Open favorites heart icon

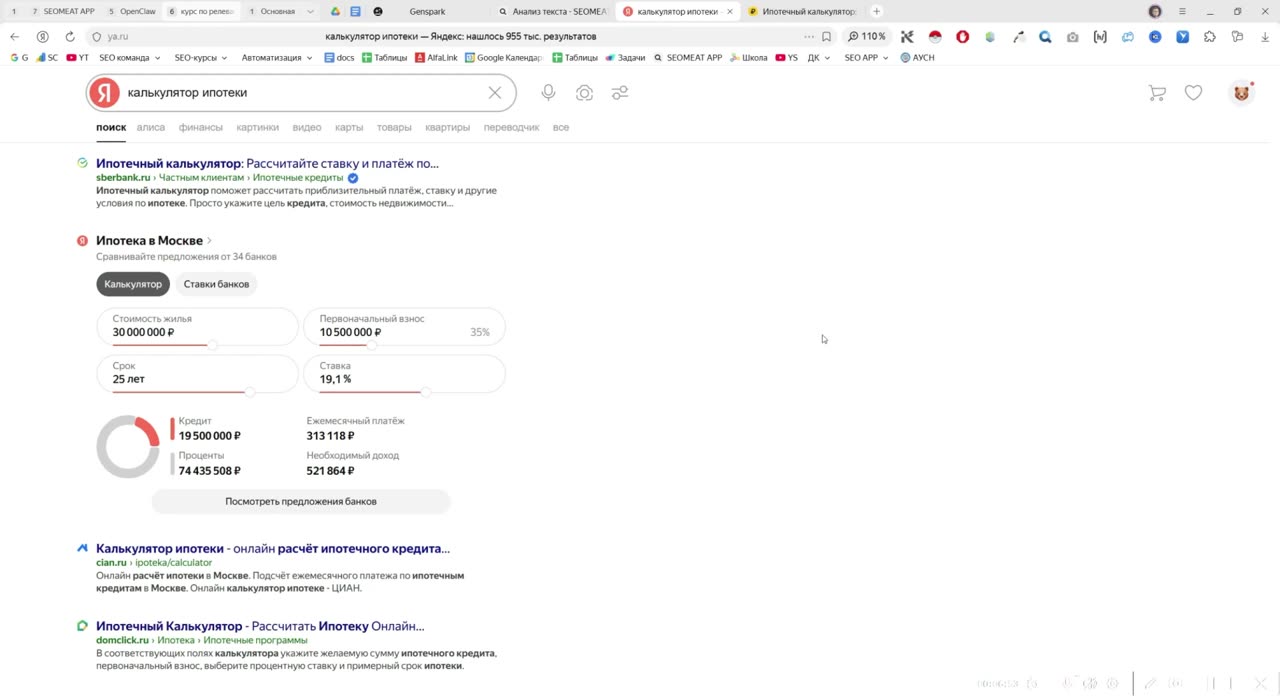coord(1193,92)
